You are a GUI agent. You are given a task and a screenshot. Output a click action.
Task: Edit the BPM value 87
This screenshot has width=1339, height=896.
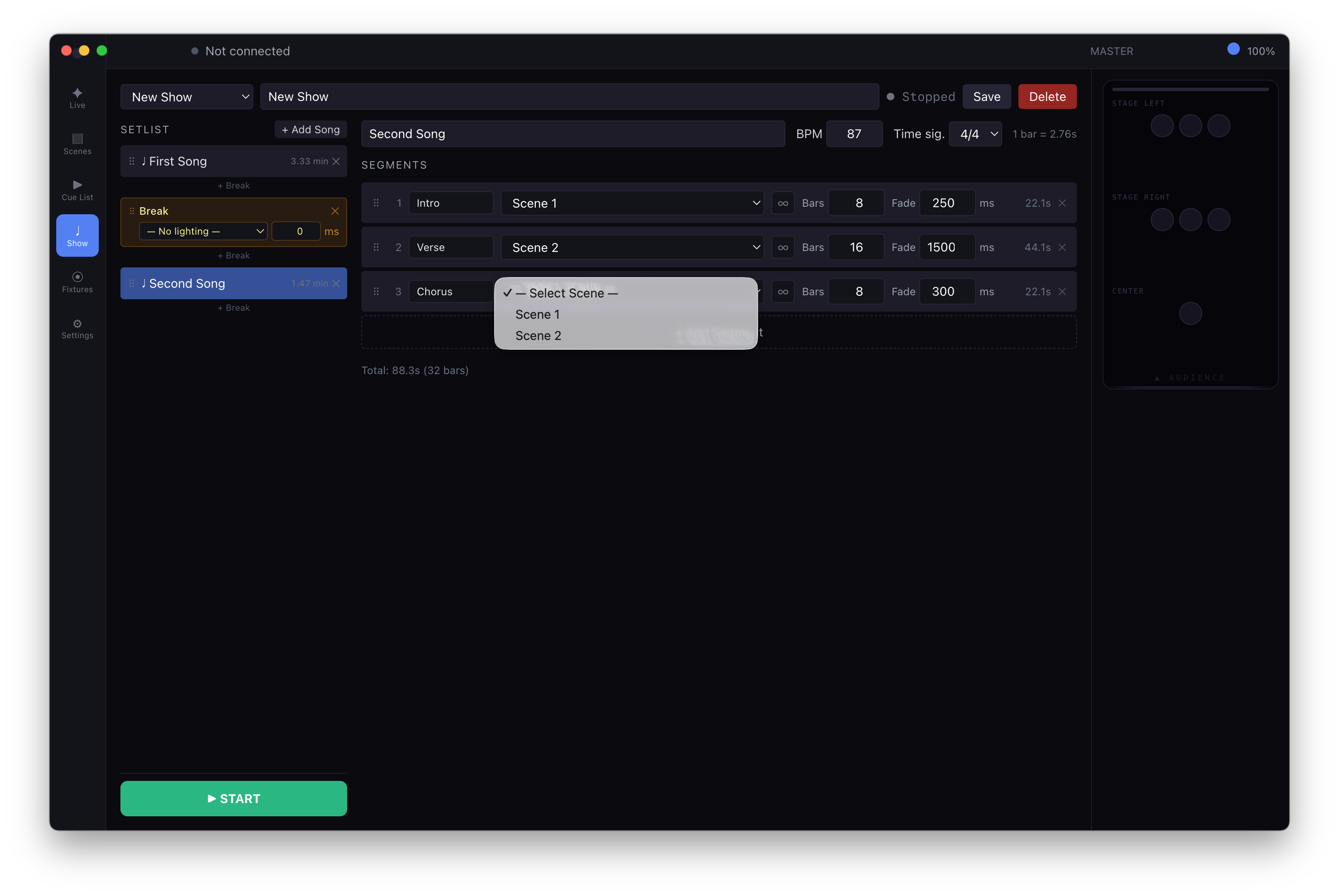point(854,134)
